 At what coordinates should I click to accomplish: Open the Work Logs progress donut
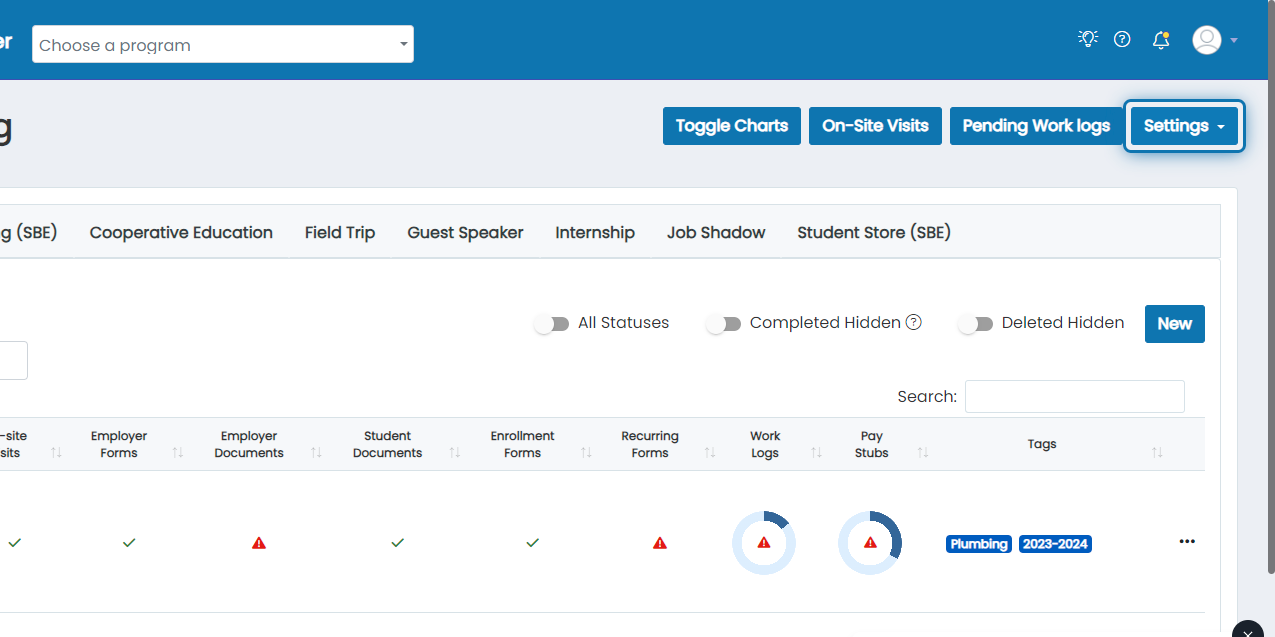click(x=764, y=543)
